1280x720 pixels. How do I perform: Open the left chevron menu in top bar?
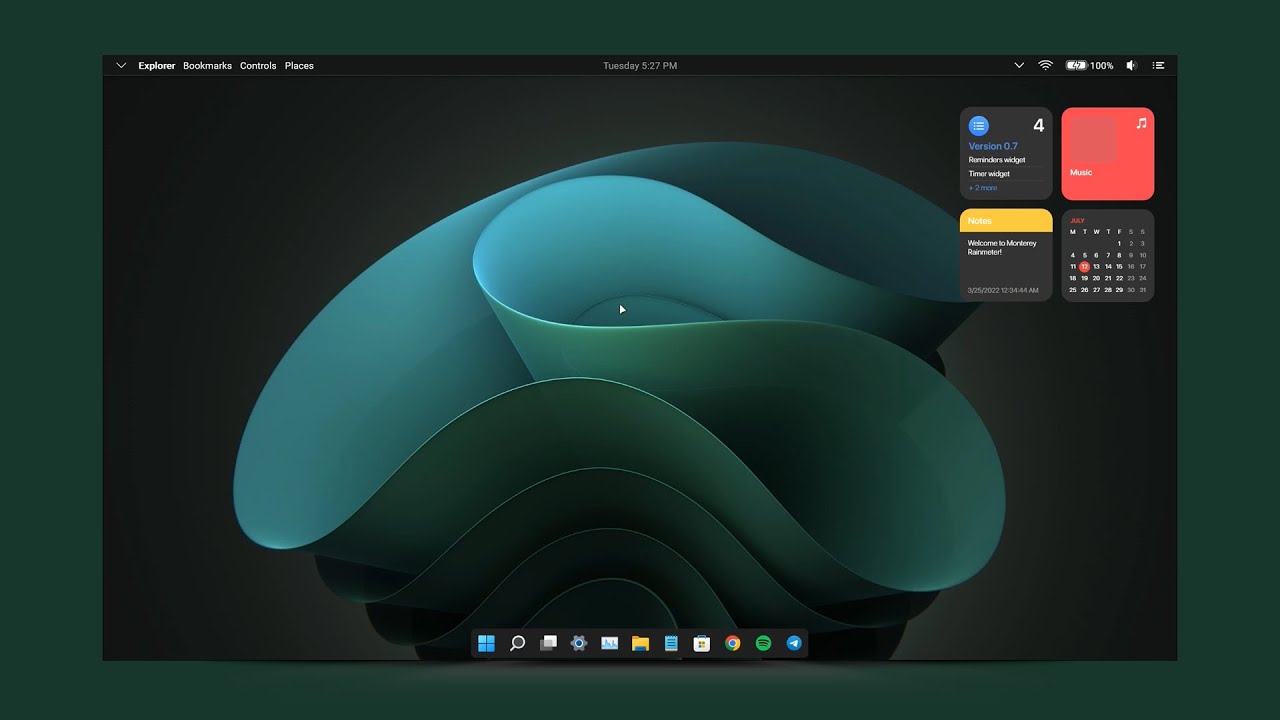click(x=121, y=65)
